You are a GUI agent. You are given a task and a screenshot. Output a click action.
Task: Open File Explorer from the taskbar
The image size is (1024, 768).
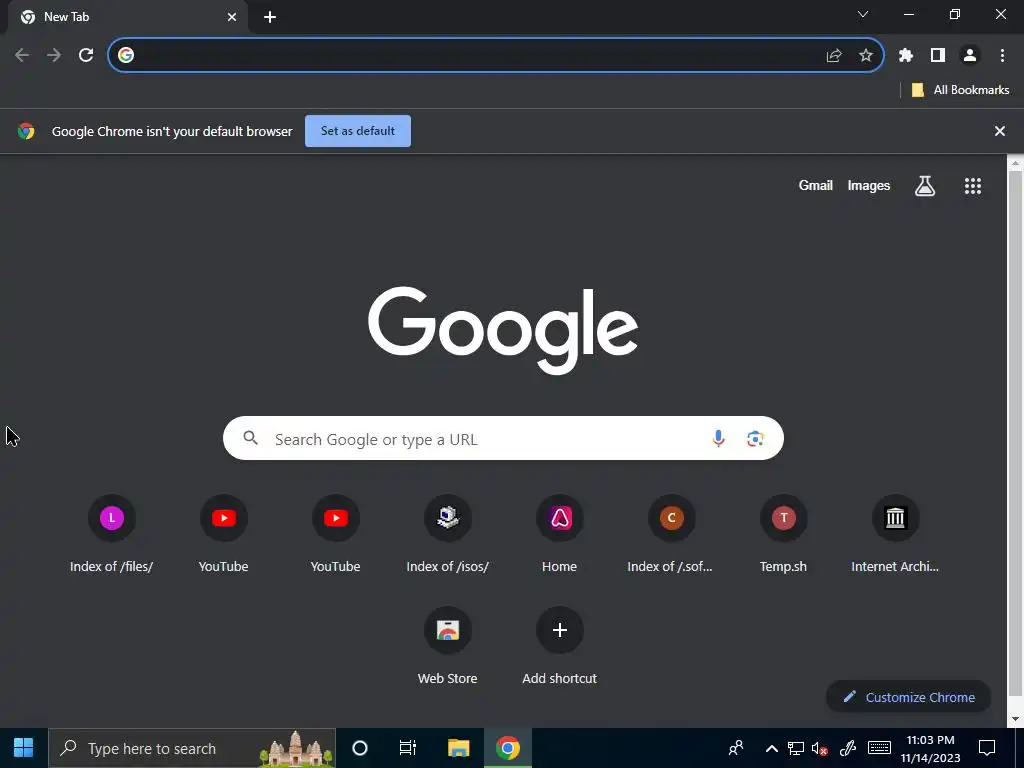tap(458, 748)
